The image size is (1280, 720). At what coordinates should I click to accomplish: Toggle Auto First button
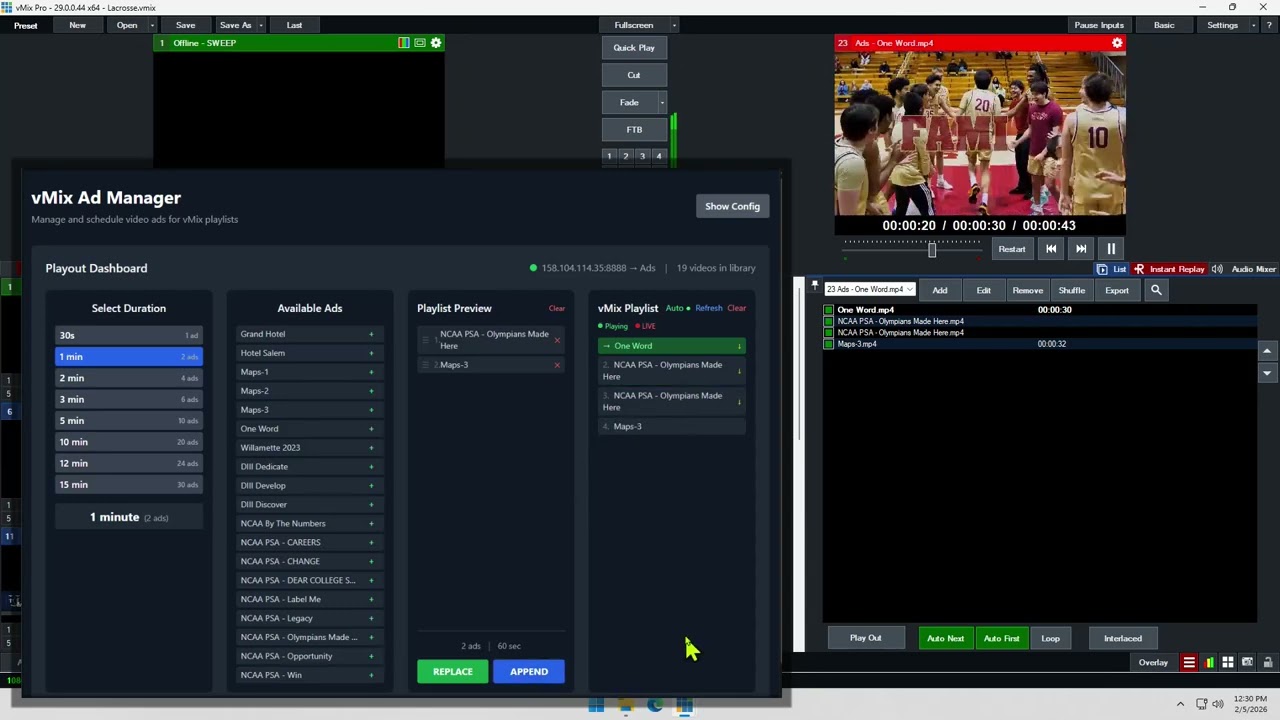pos(1001,638)
